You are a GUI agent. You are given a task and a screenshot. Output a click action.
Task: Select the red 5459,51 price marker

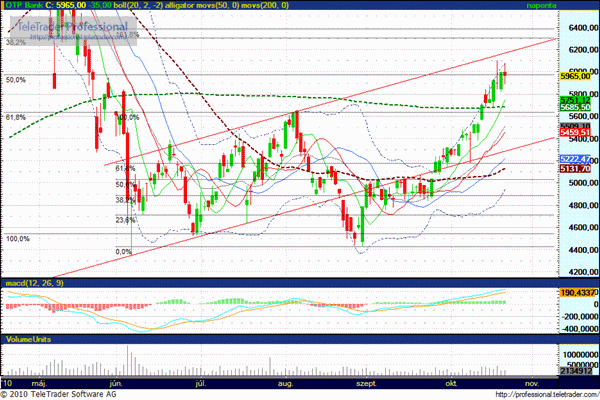pos(576,132)
